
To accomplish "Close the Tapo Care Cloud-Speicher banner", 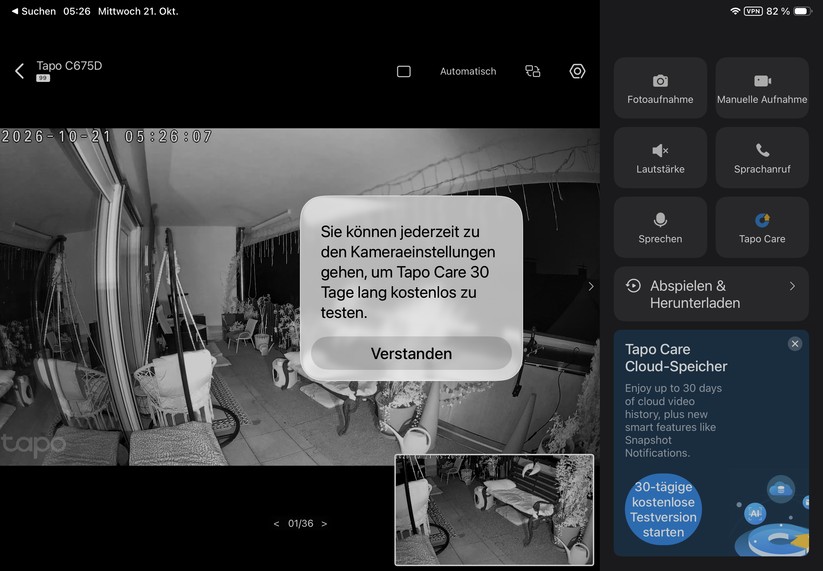I will [795, 344].
